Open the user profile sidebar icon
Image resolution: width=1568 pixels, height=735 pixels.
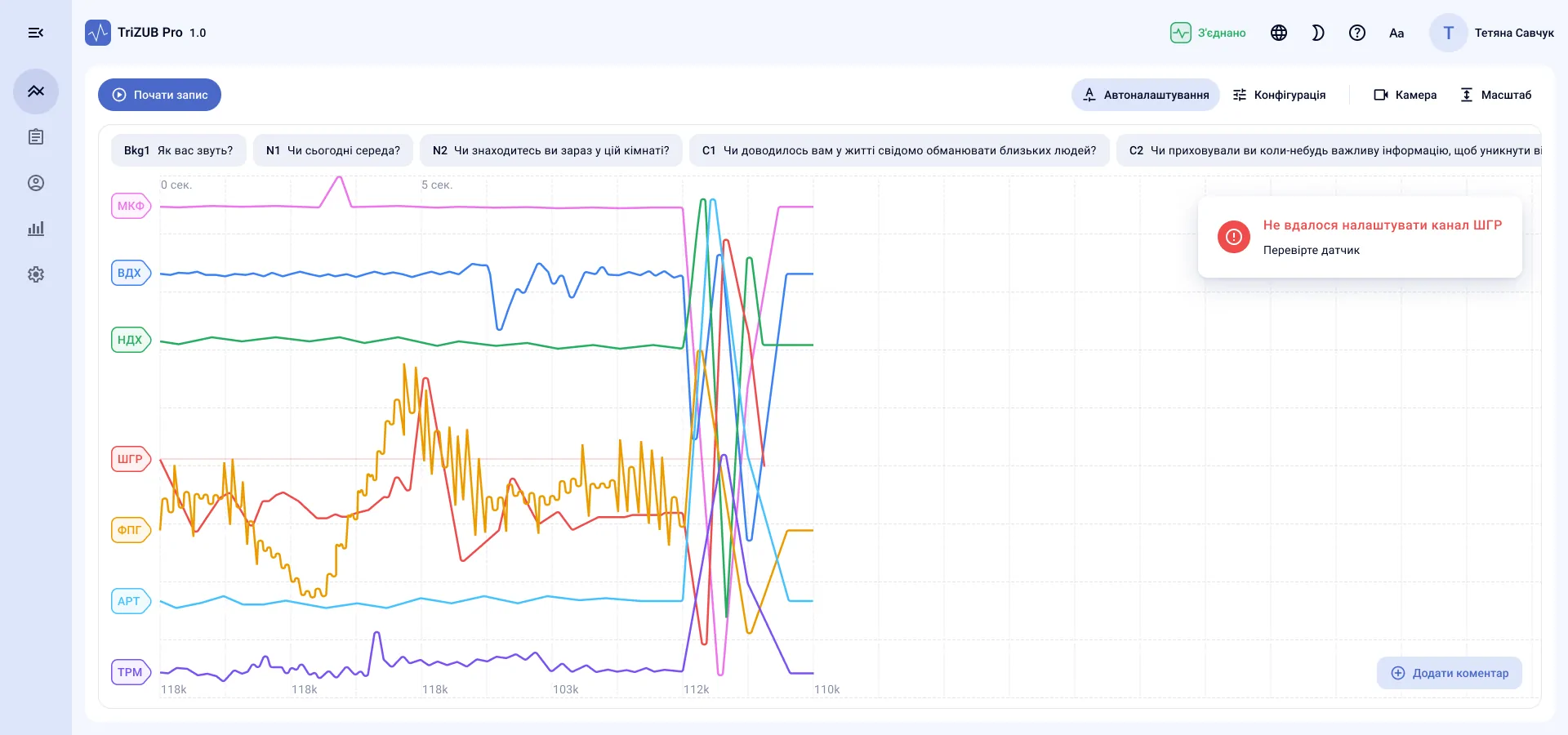coord(36,183)
